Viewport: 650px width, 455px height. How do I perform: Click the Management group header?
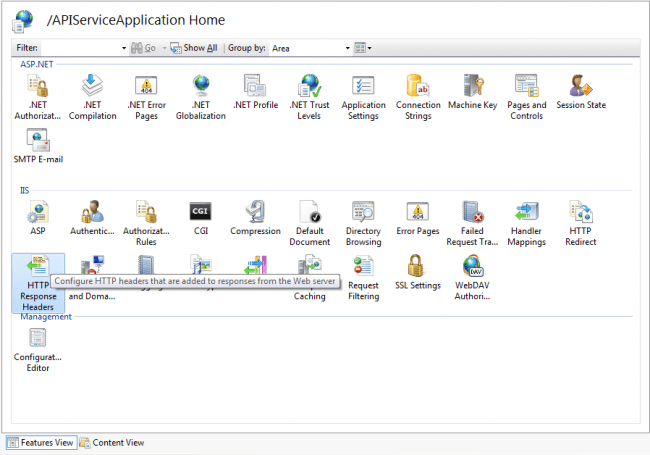(46, 317)
